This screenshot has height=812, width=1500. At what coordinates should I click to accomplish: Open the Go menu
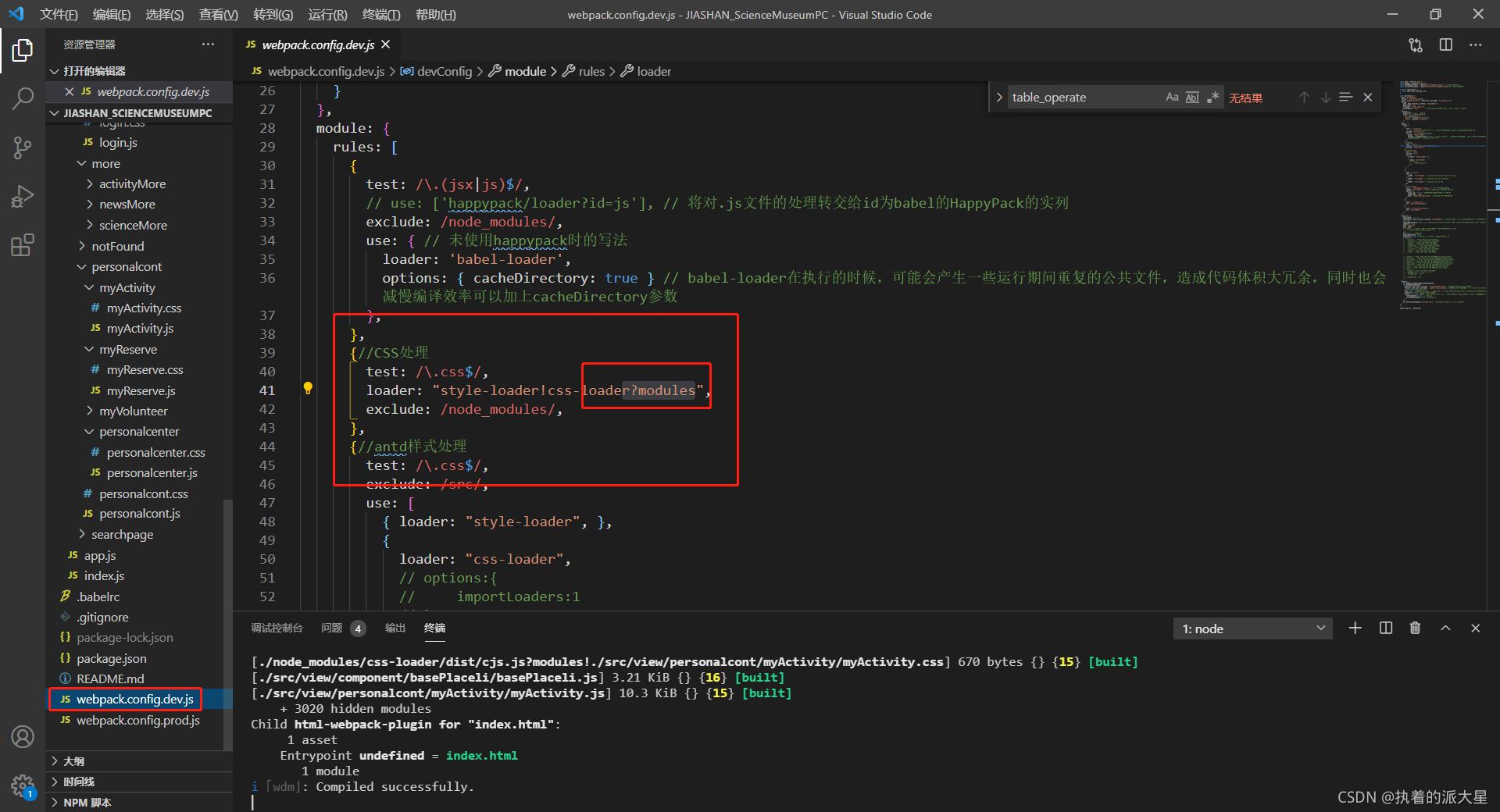click(273, 15)
